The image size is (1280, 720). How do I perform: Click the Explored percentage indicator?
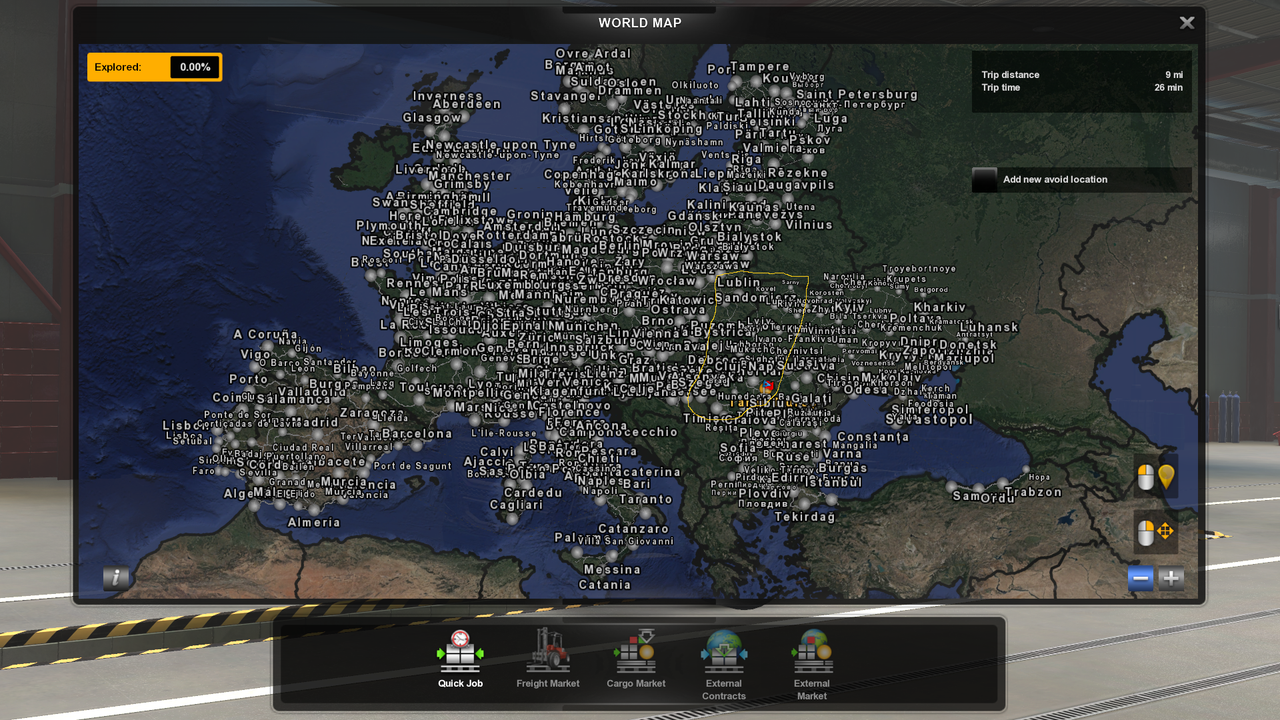click(x=154, y=67)
